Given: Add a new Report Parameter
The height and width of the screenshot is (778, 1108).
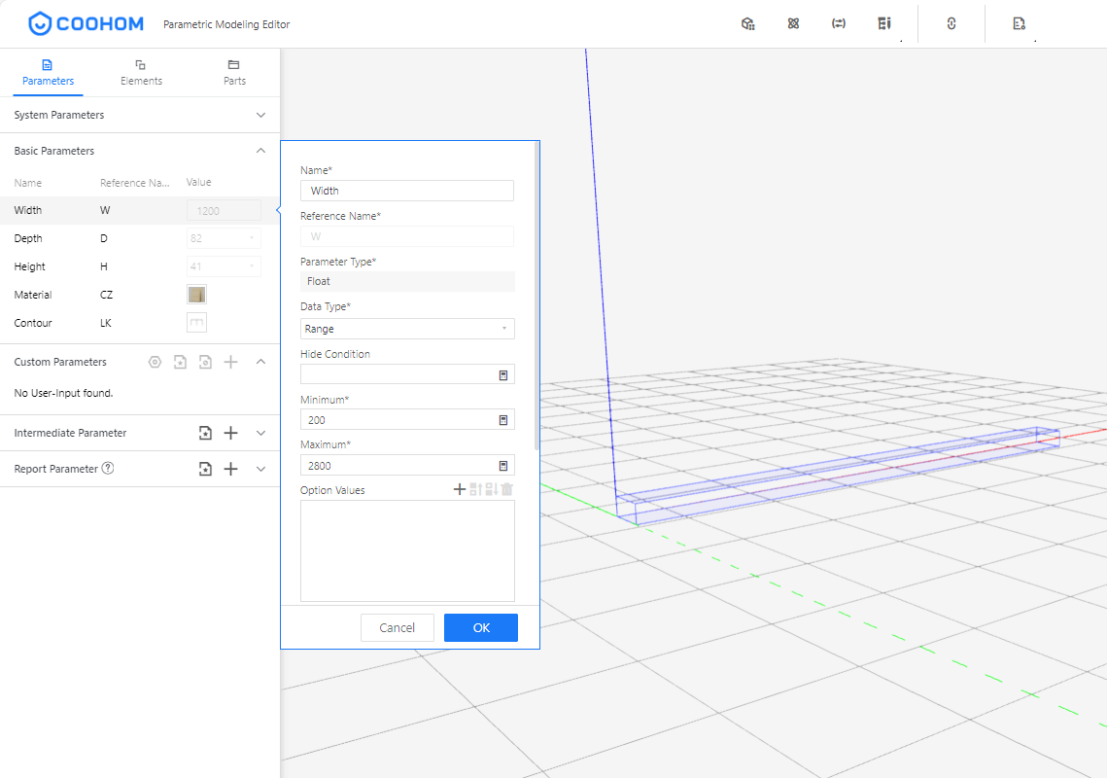Looking at the screenshot, I should 231,469.
